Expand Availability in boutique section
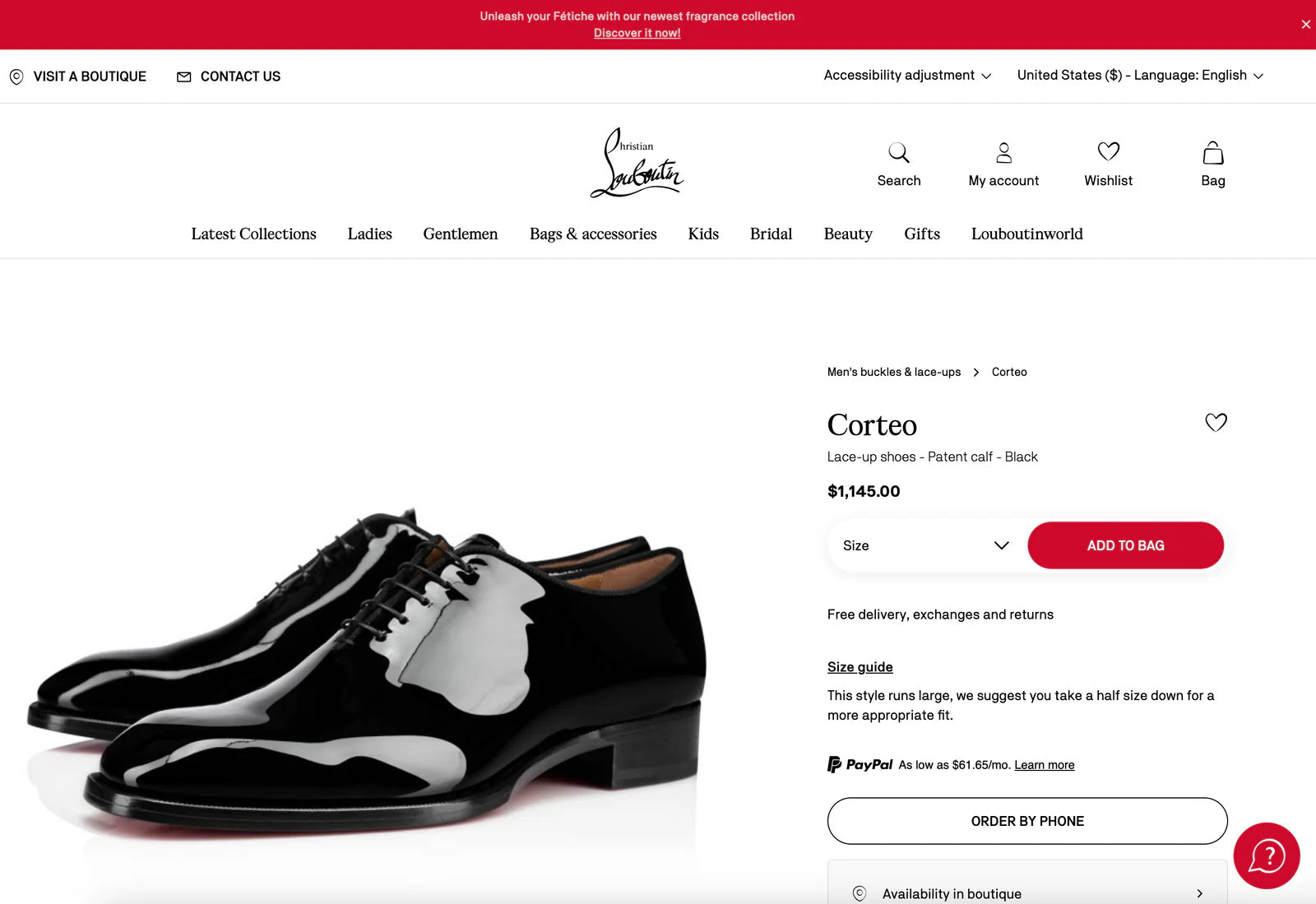1316x904 pixels. 1027,893
